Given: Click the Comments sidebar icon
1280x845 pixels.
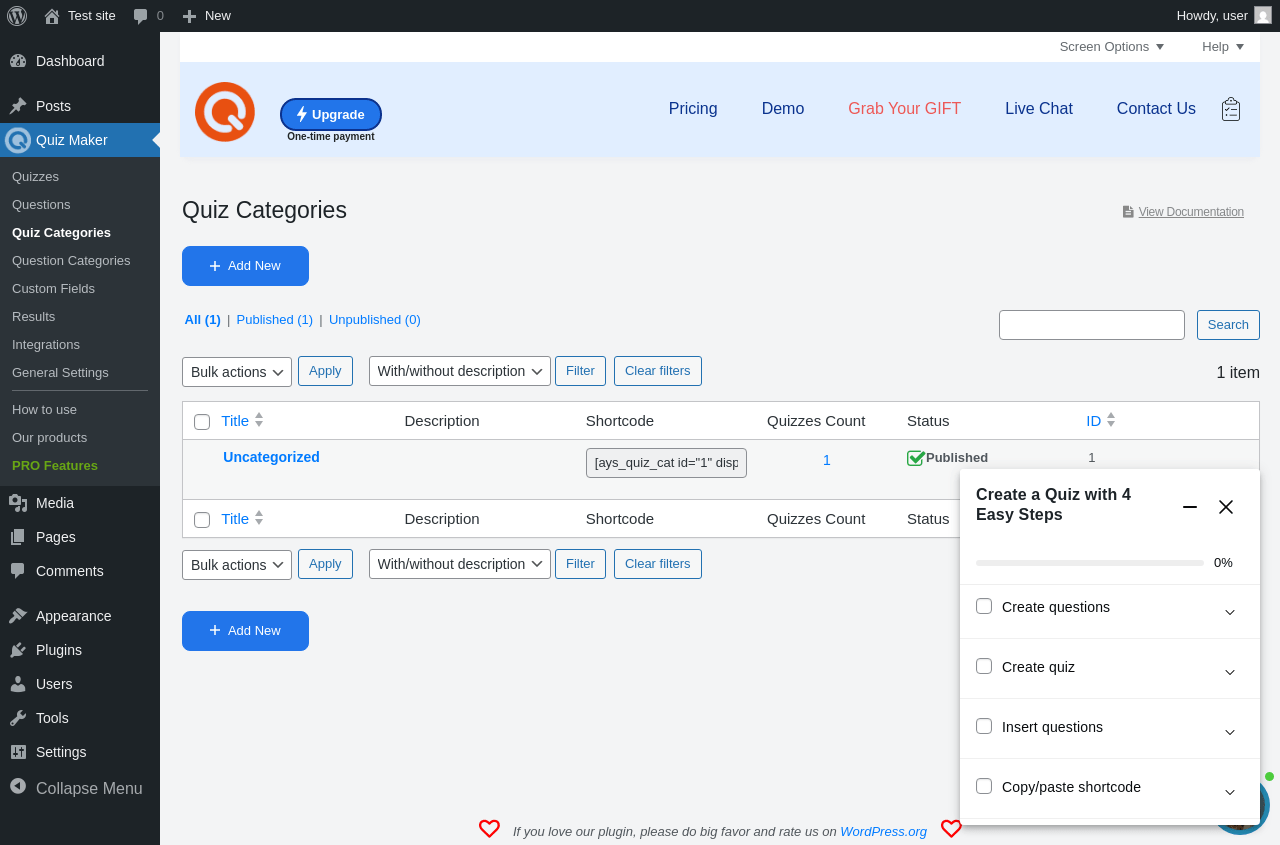Looking at the screenshot, I should tap(18, 571).
